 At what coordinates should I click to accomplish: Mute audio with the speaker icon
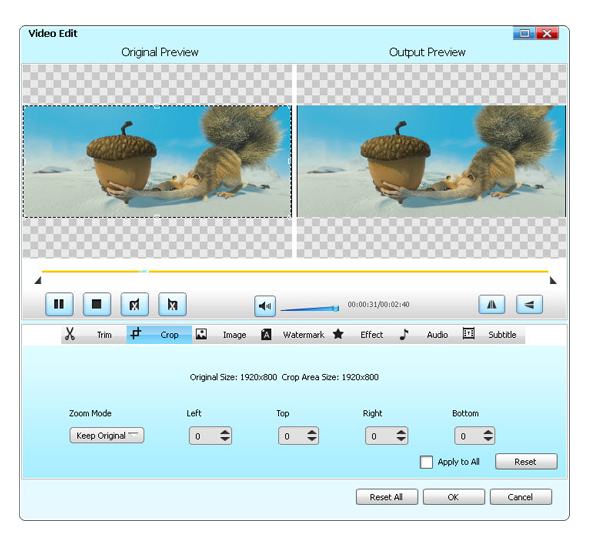(x=265, y=306)
